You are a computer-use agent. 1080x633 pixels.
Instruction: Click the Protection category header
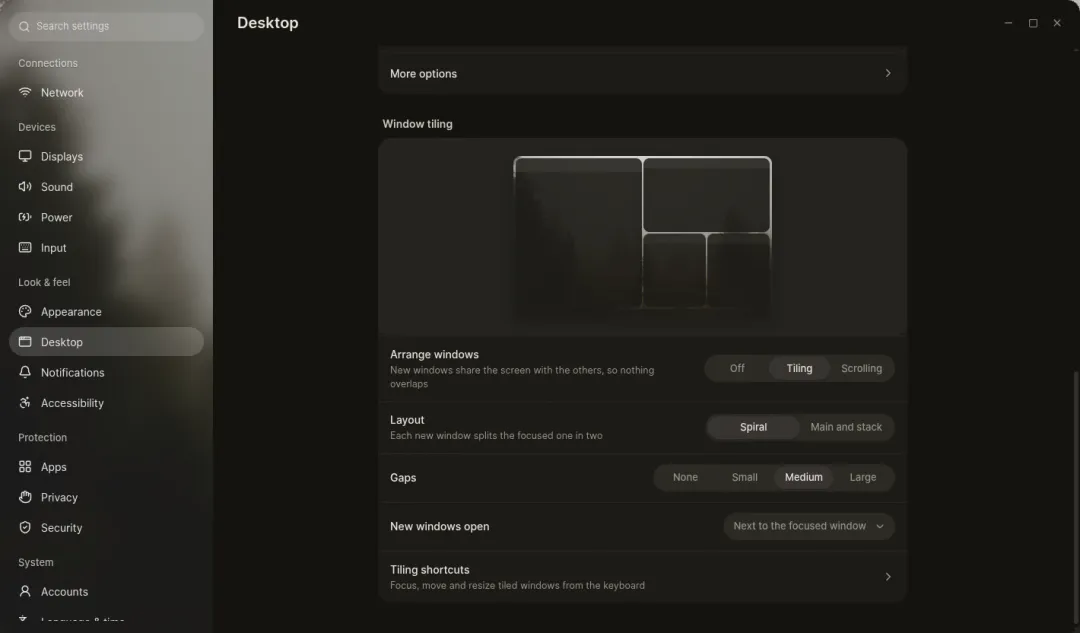[x=42, y=437]
